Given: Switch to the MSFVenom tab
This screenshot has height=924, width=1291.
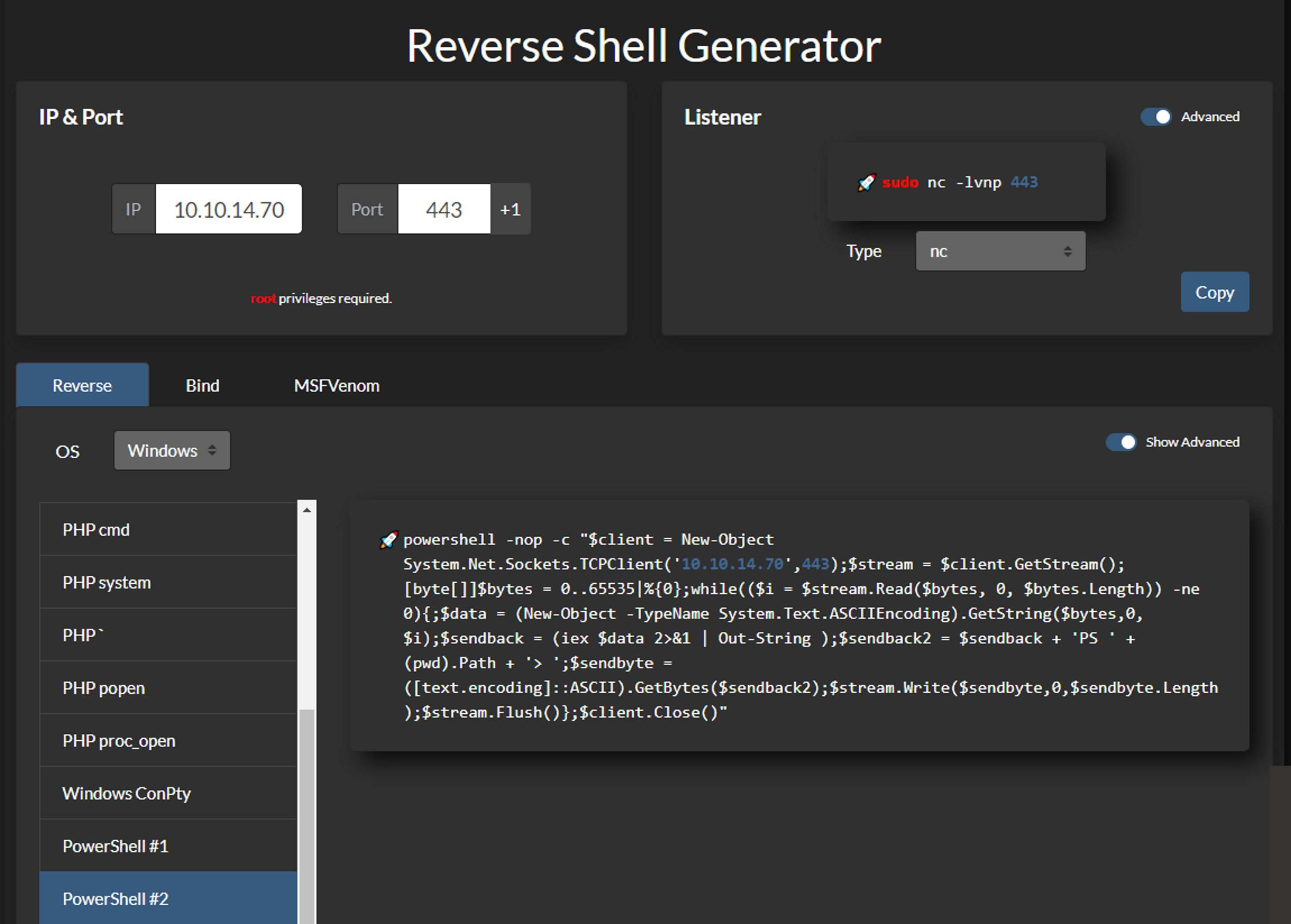Looking at the screenshot, I should 336,386.
